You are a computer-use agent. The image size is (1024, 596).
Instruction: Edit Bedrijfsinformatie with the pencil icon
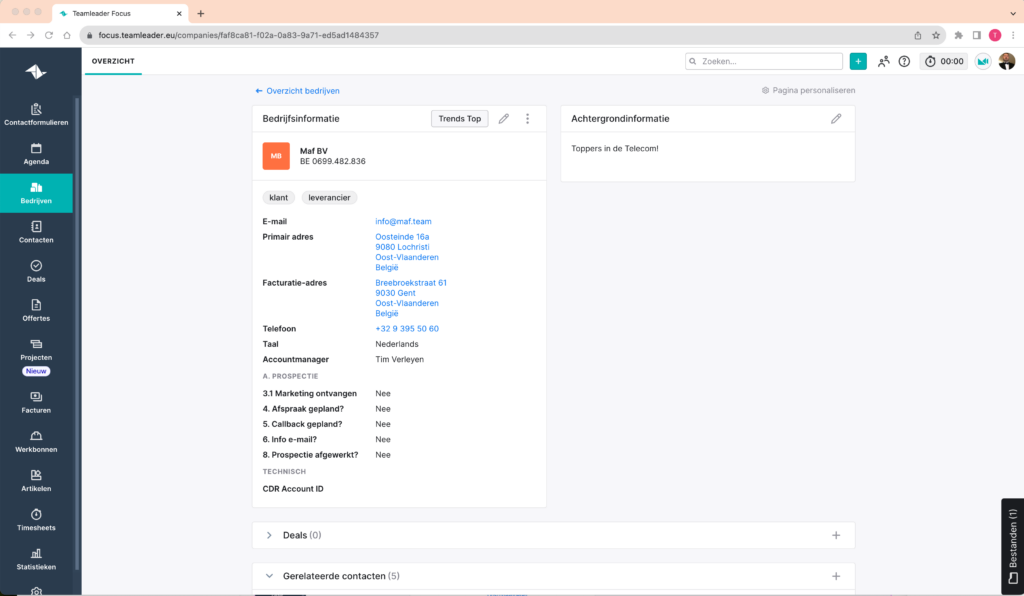504,119
